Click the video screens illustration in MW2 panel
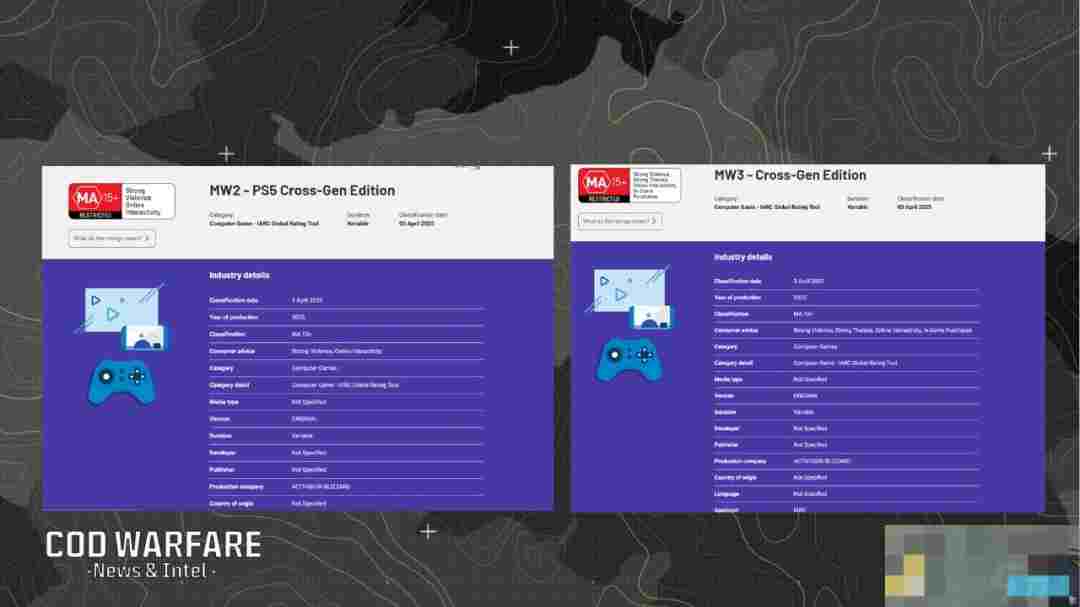 (121, 316)
